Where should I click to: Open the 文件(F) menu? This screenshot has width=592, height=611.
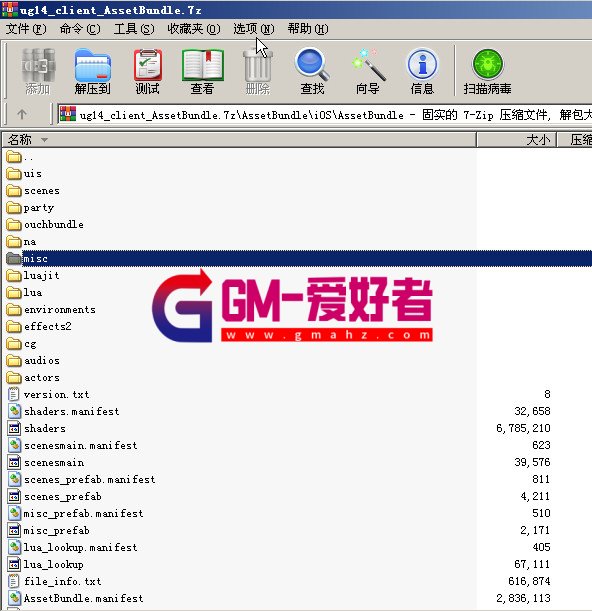26,29
